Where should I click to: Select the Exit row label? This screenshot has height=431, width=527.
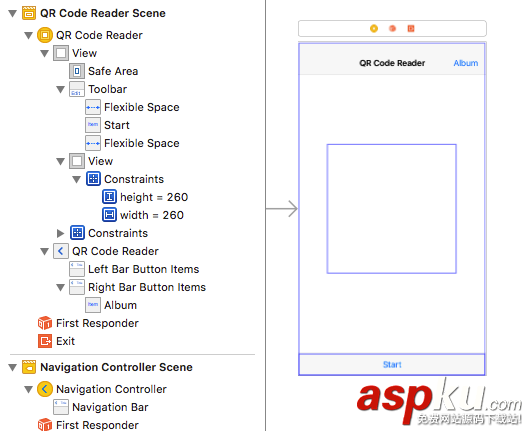66,341
